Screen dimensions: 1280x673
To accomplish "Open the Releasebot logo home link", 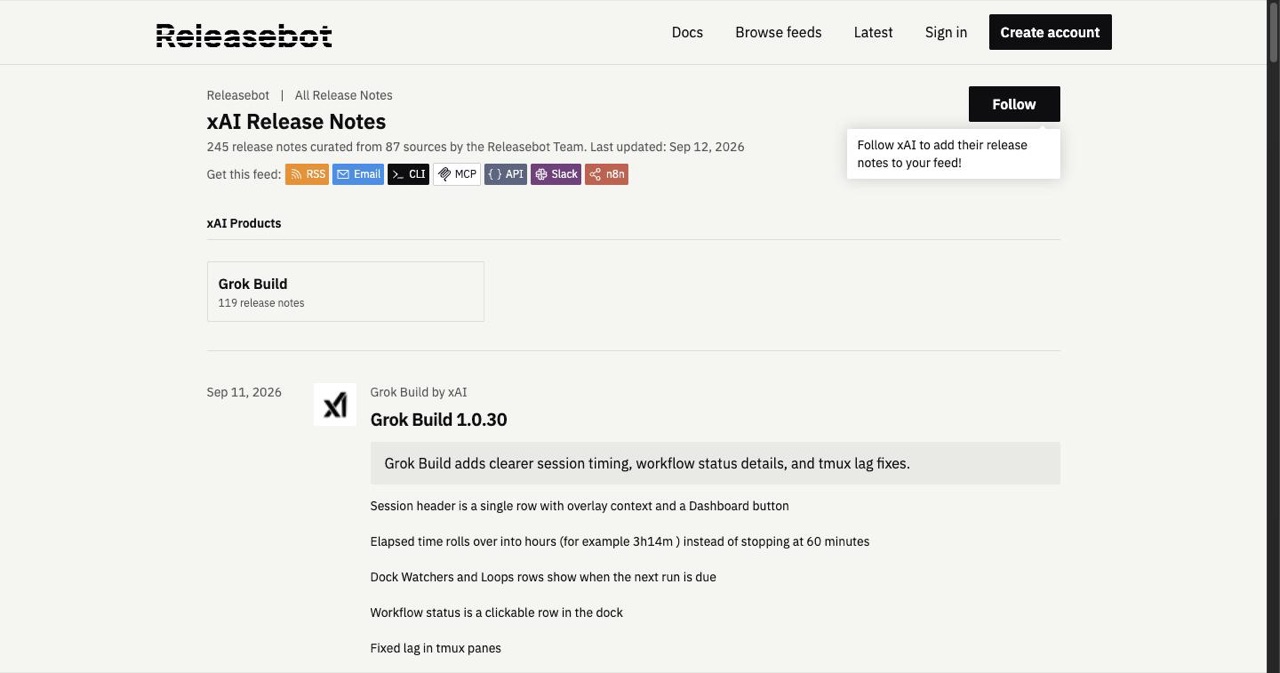I will 244,35.
